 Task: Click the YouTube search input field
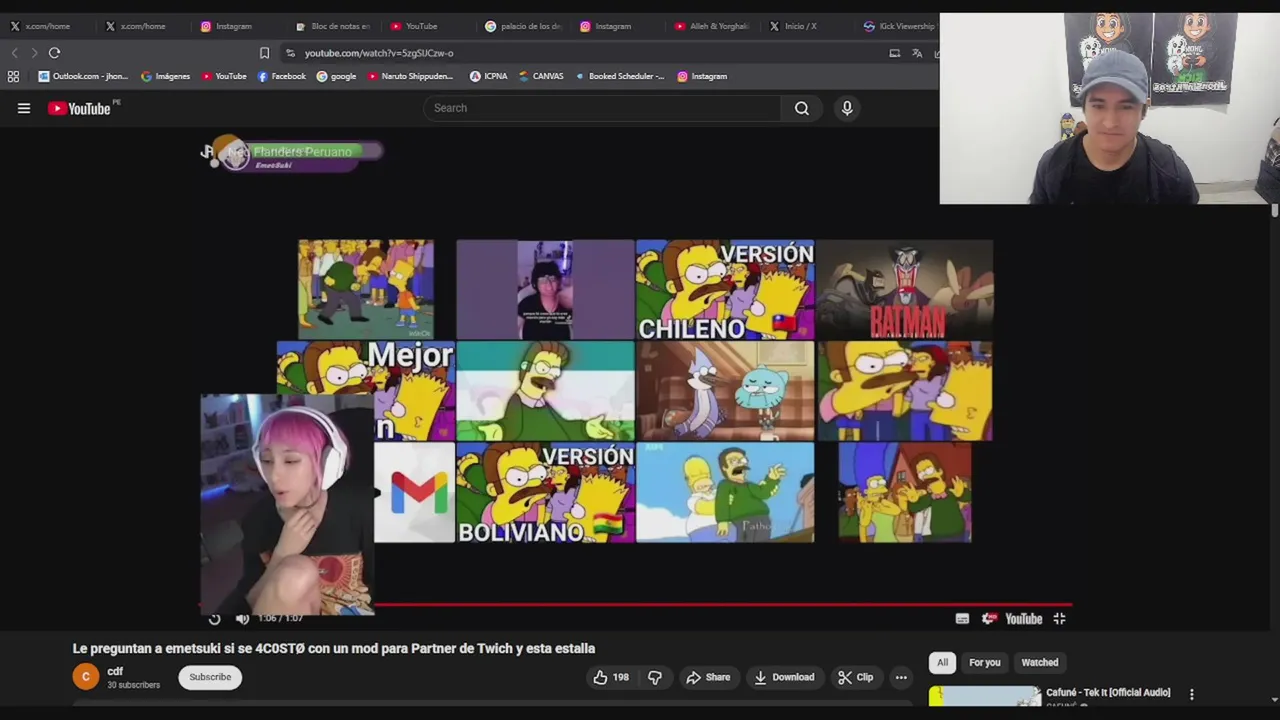point(603,108)
